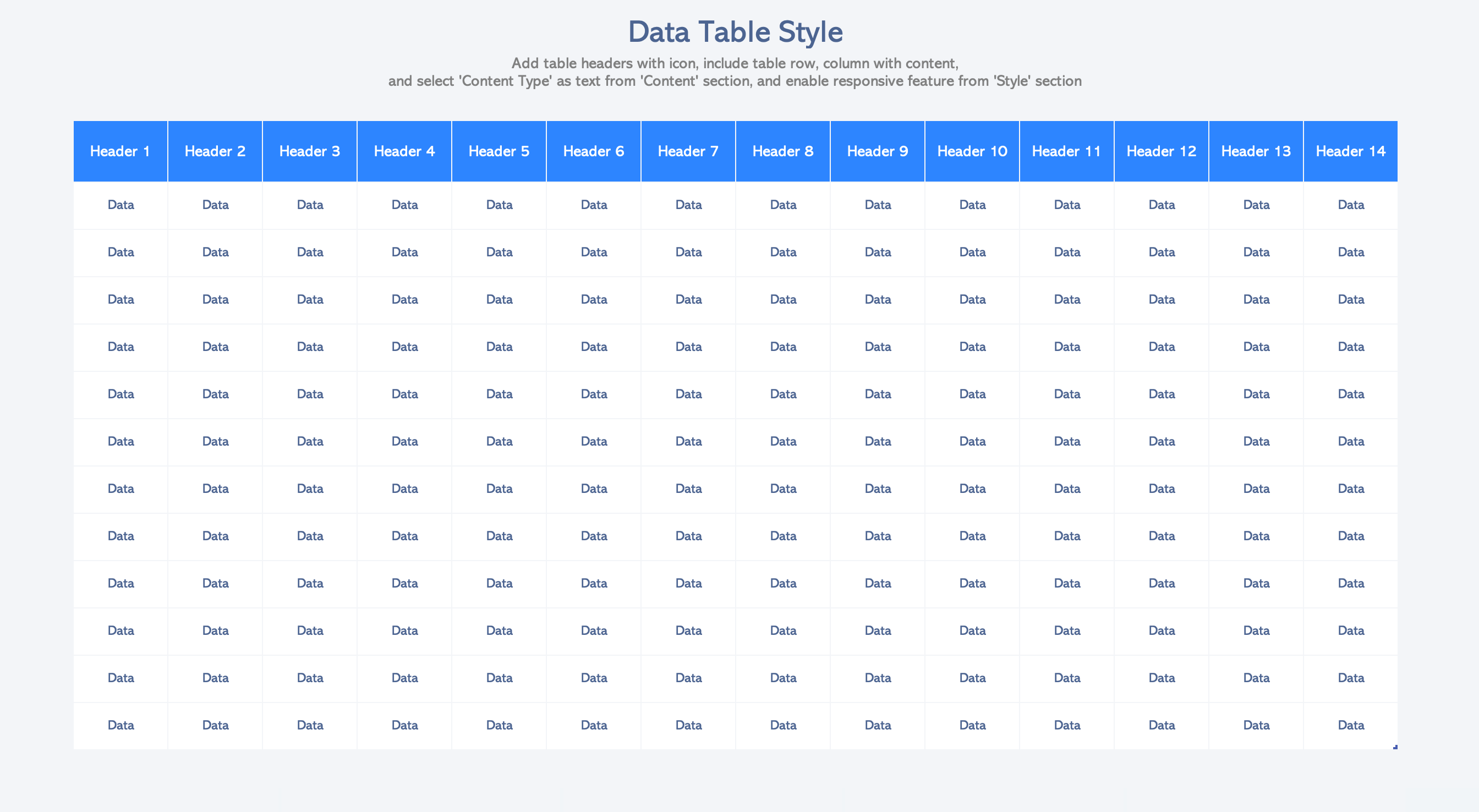This screenshot has height=812, width=1479.
Task: Click first row Data cell under Header 8
Action: tap(782, 205)
